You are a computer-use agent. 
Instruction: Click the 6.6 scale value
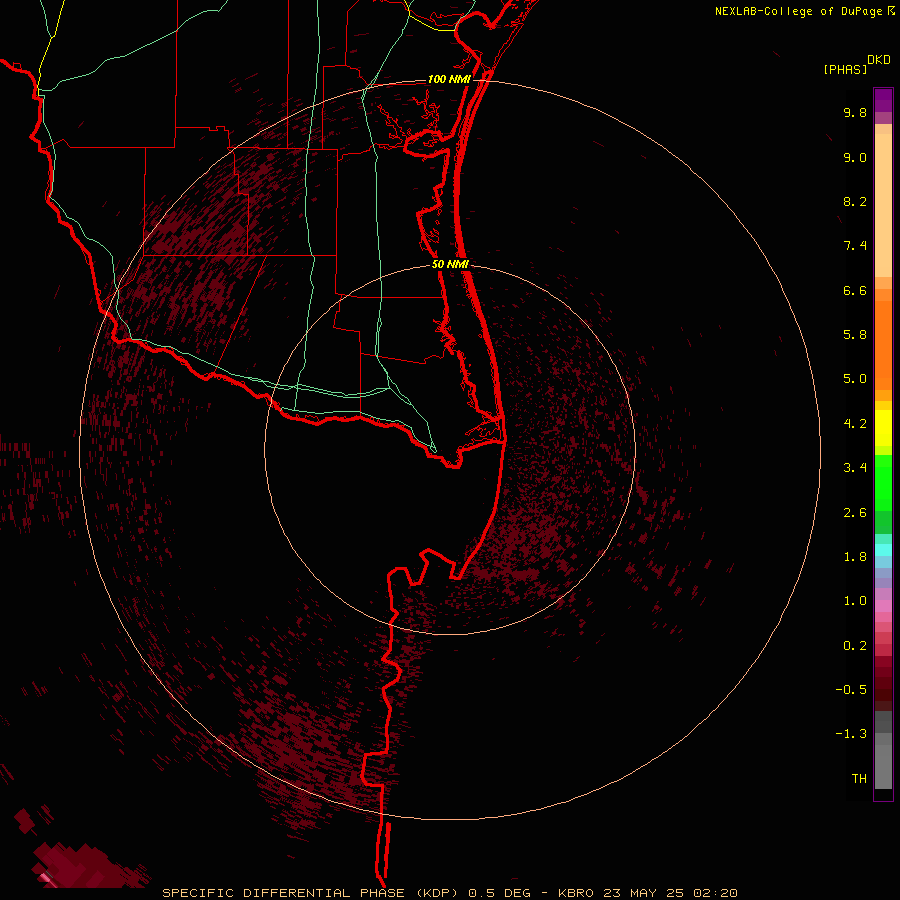(x=855, y=290)
